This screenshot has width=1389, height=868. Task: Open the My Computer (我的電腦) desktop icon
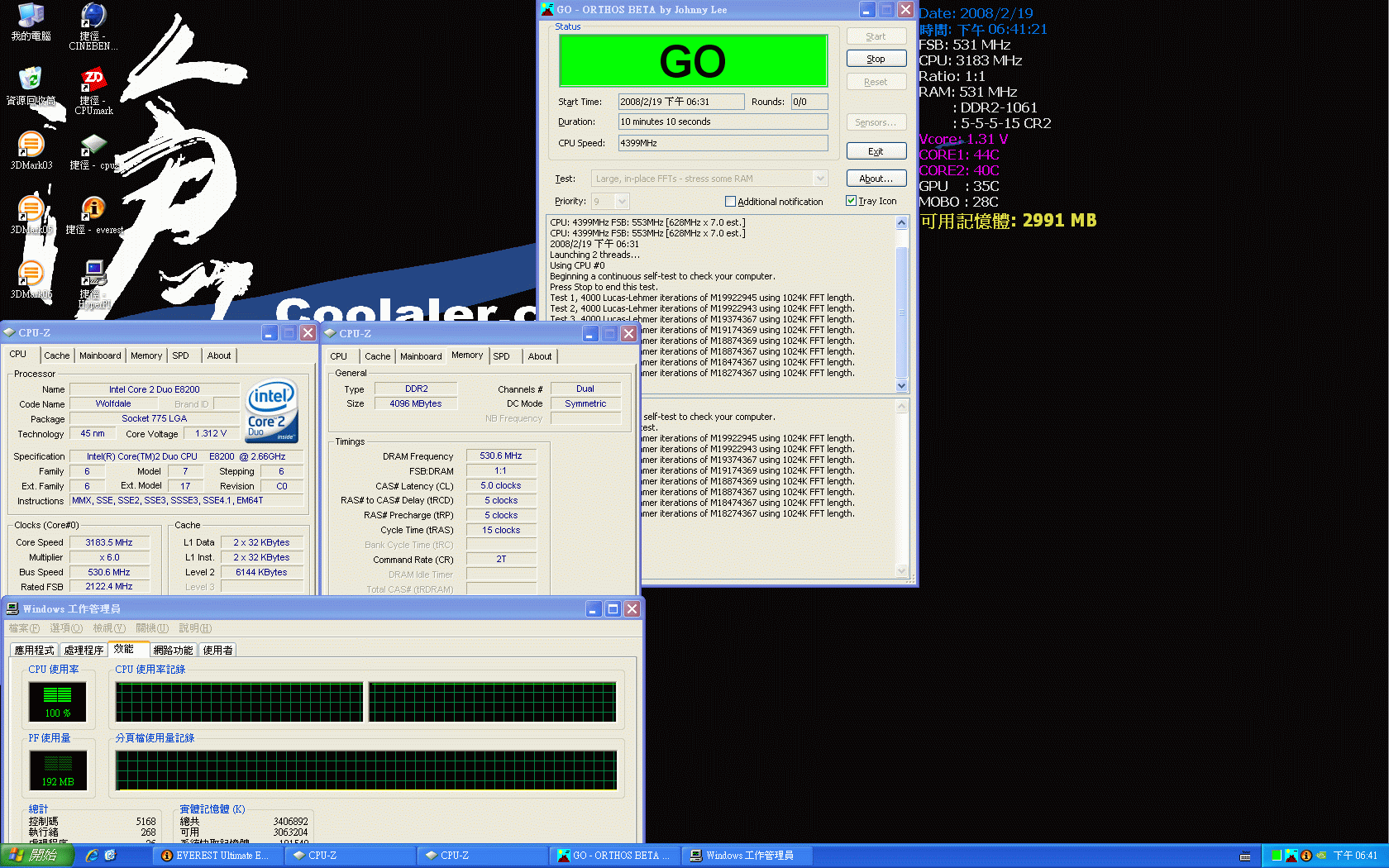(x=31, y=21)
